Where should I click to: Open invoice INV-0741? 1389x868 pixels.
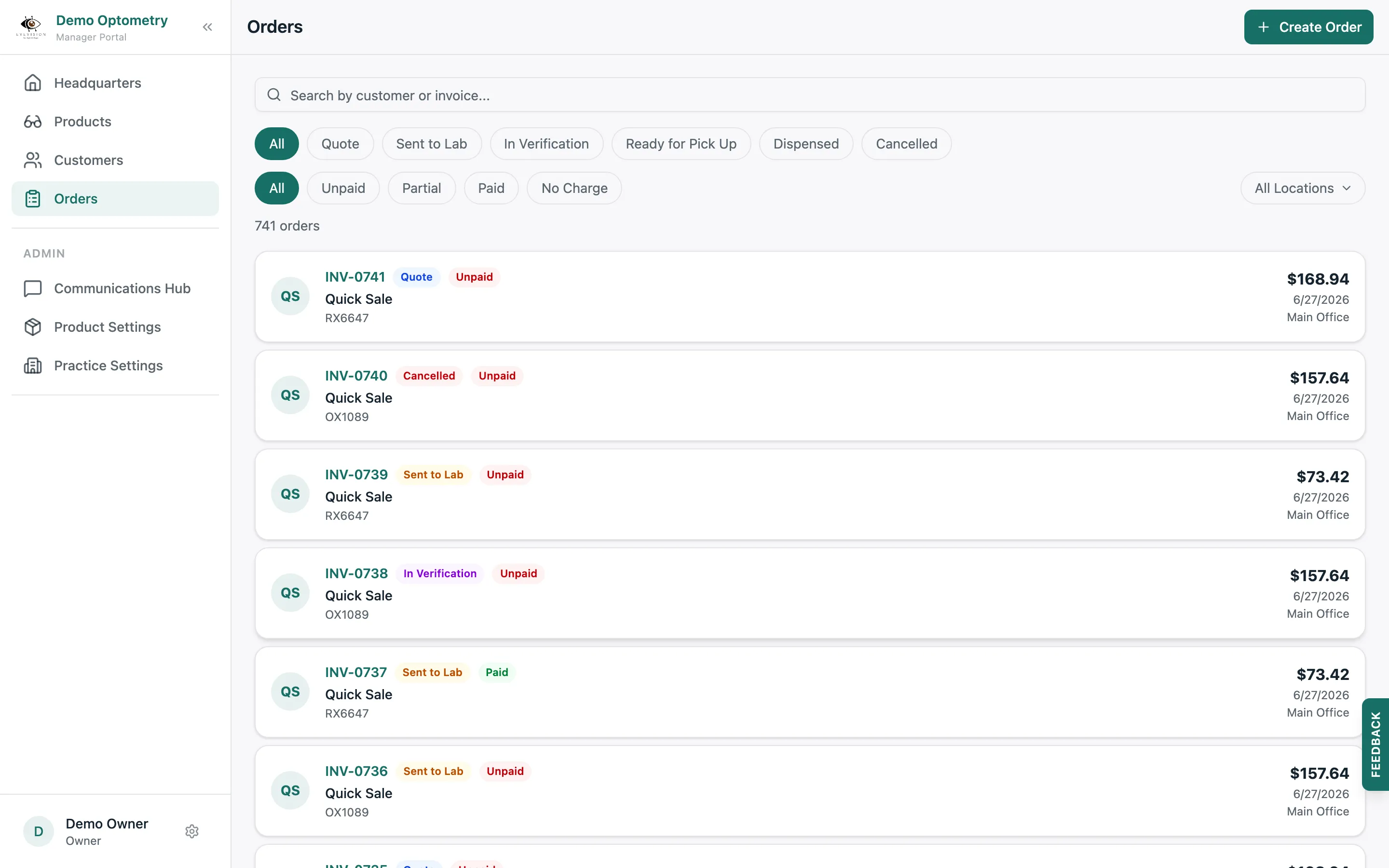click(x=355, y=277)
